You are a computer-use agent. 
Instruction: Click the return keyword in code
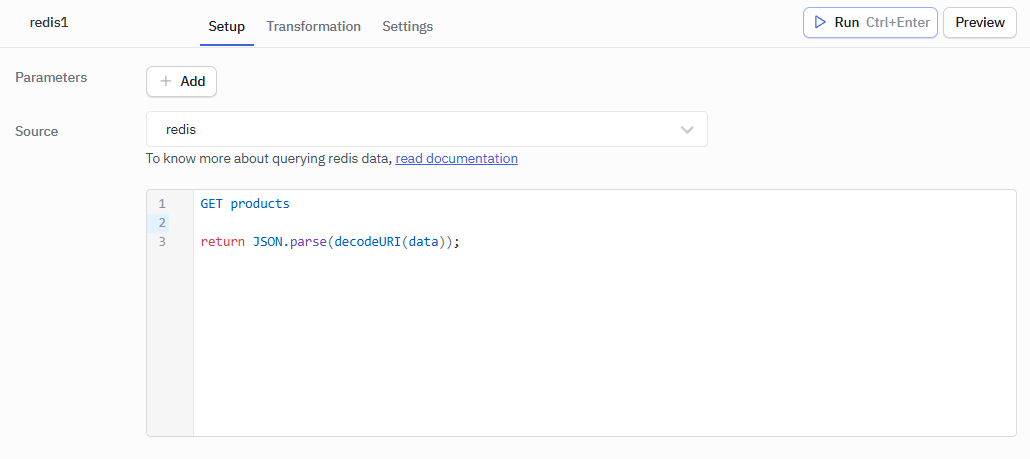point(222,241)
